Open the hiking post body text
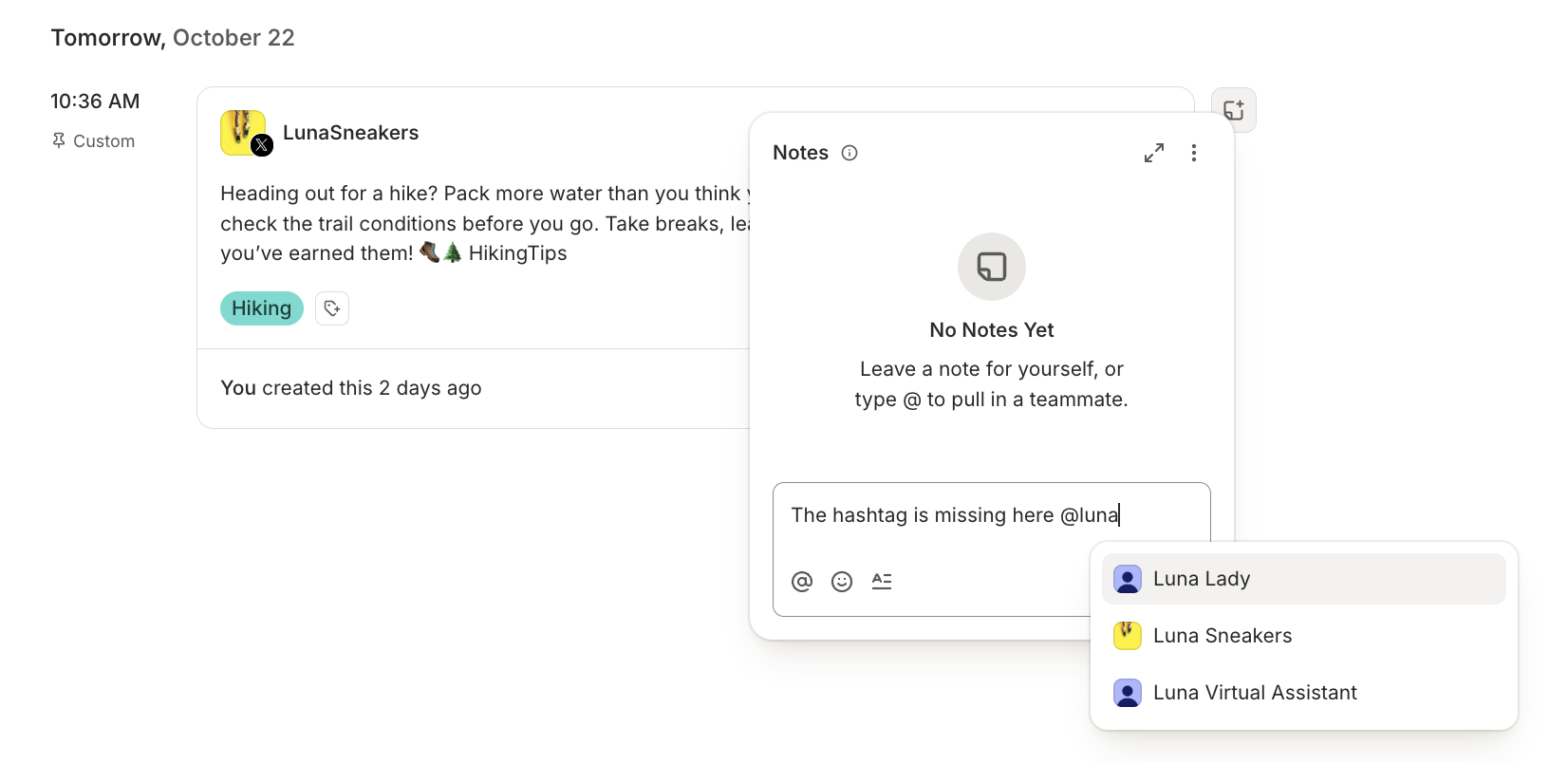Viewport: 1568px width, 763px height. point(486,223)
